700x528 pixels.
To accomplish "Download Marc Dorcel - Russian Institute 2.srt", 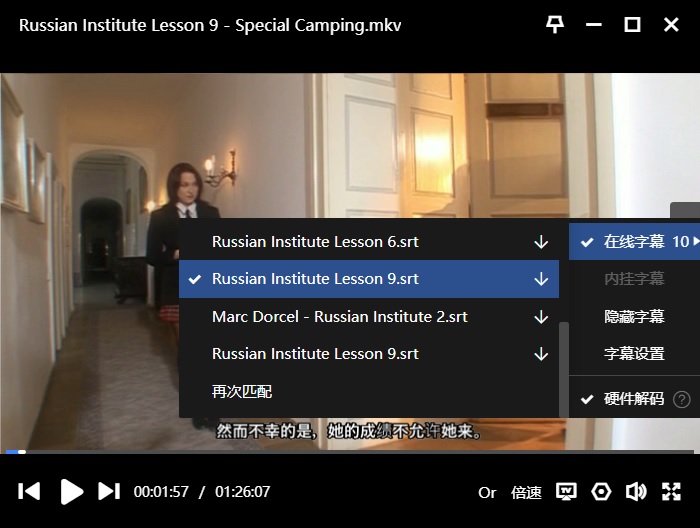I will (x=541, y=317).
